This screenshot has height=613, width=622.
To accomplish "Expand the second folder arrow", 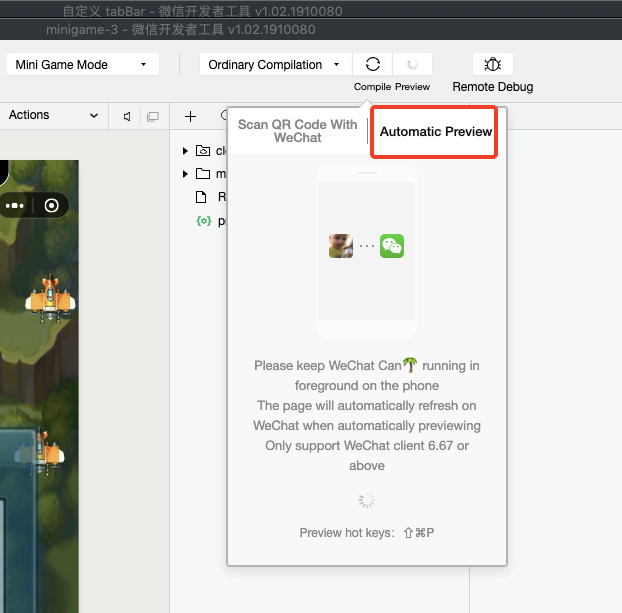I will 185,174.
